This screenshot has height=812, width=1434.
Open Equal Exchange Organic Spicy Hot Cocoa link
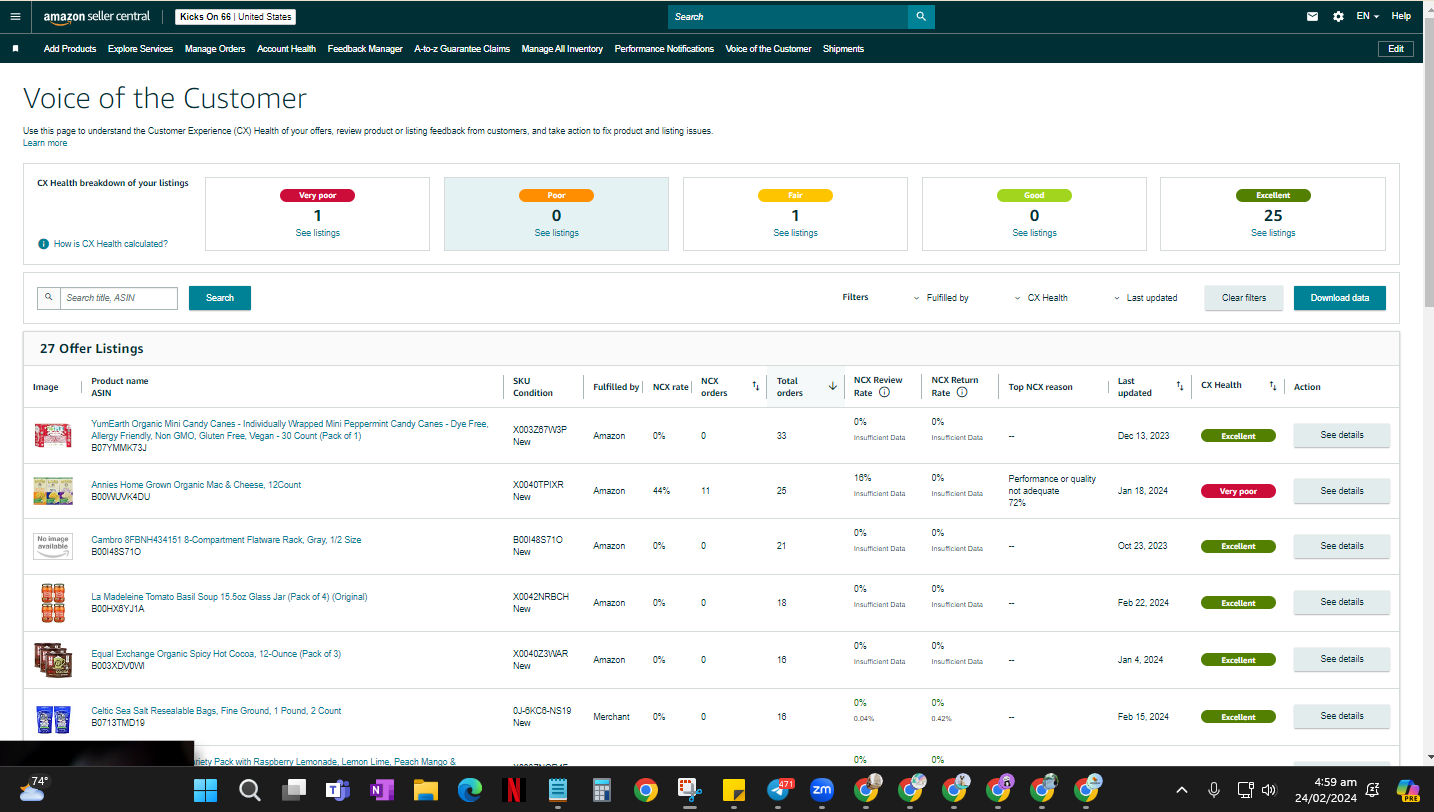pos(216,654)
